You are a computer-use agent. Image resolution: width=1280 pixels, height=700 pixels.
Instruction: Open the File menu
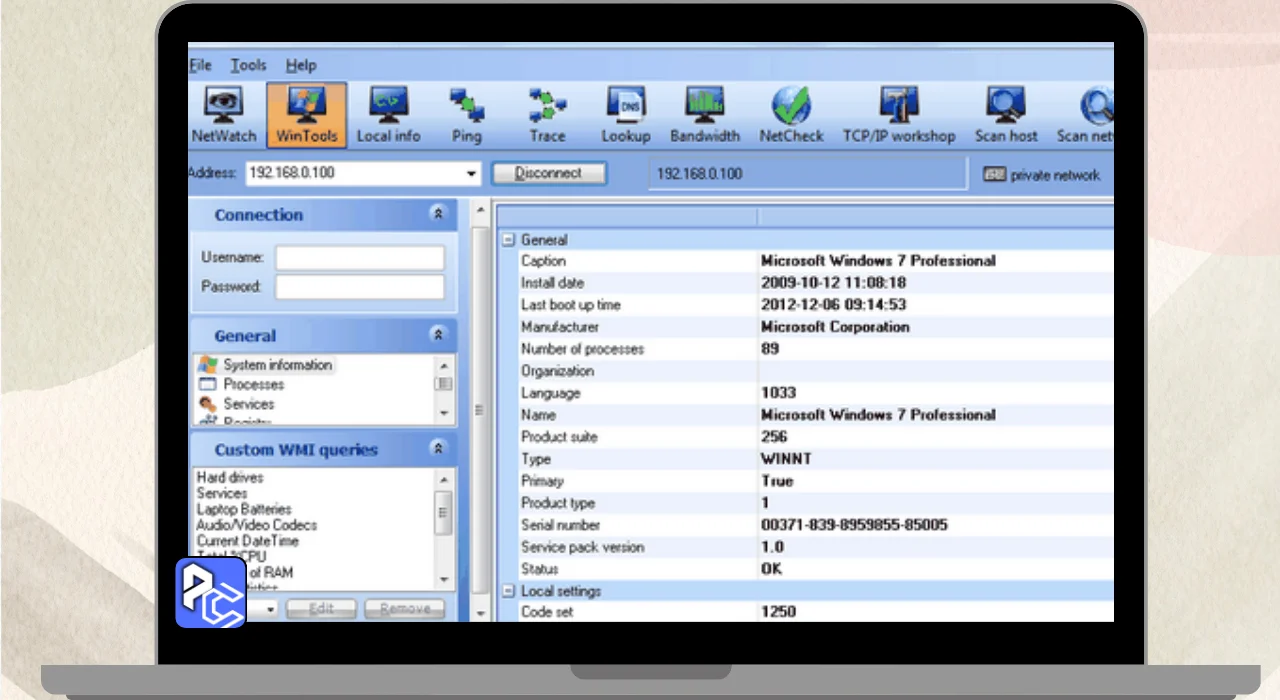click(x=200, y=65)
